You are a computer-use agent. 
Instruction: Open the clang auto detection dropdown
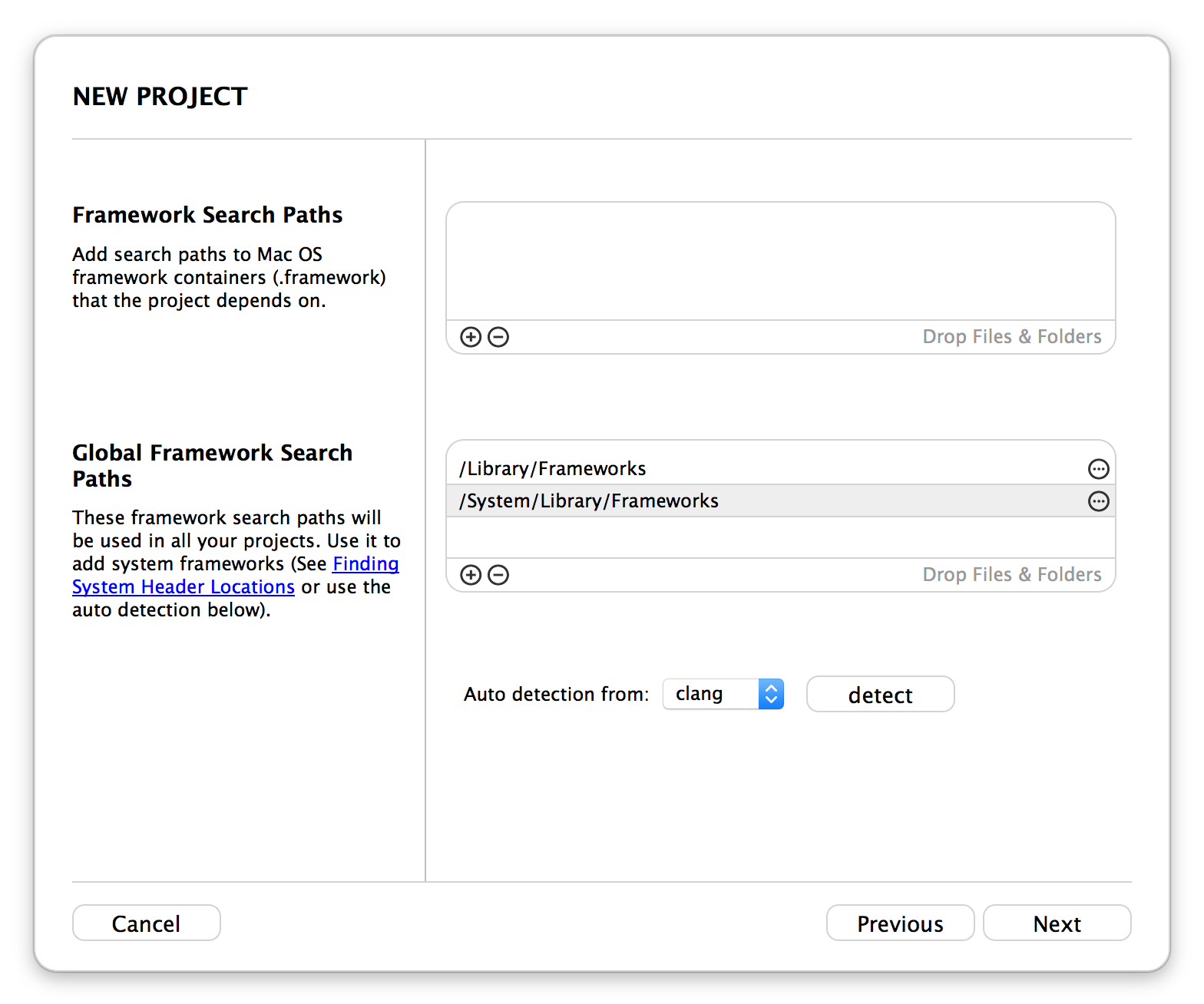click(723, 694)
